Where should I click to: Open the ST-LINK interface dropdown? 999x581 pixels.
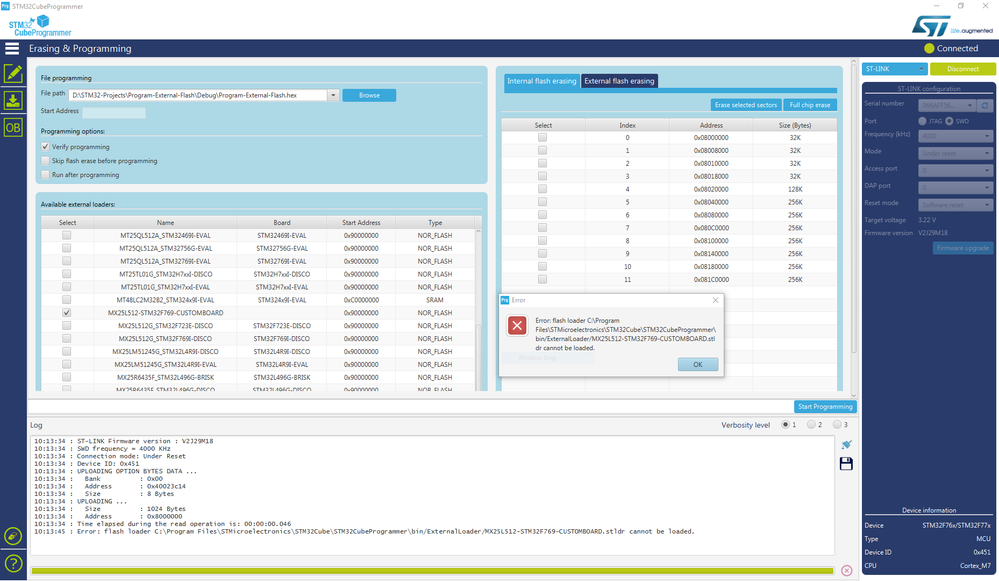894,69
